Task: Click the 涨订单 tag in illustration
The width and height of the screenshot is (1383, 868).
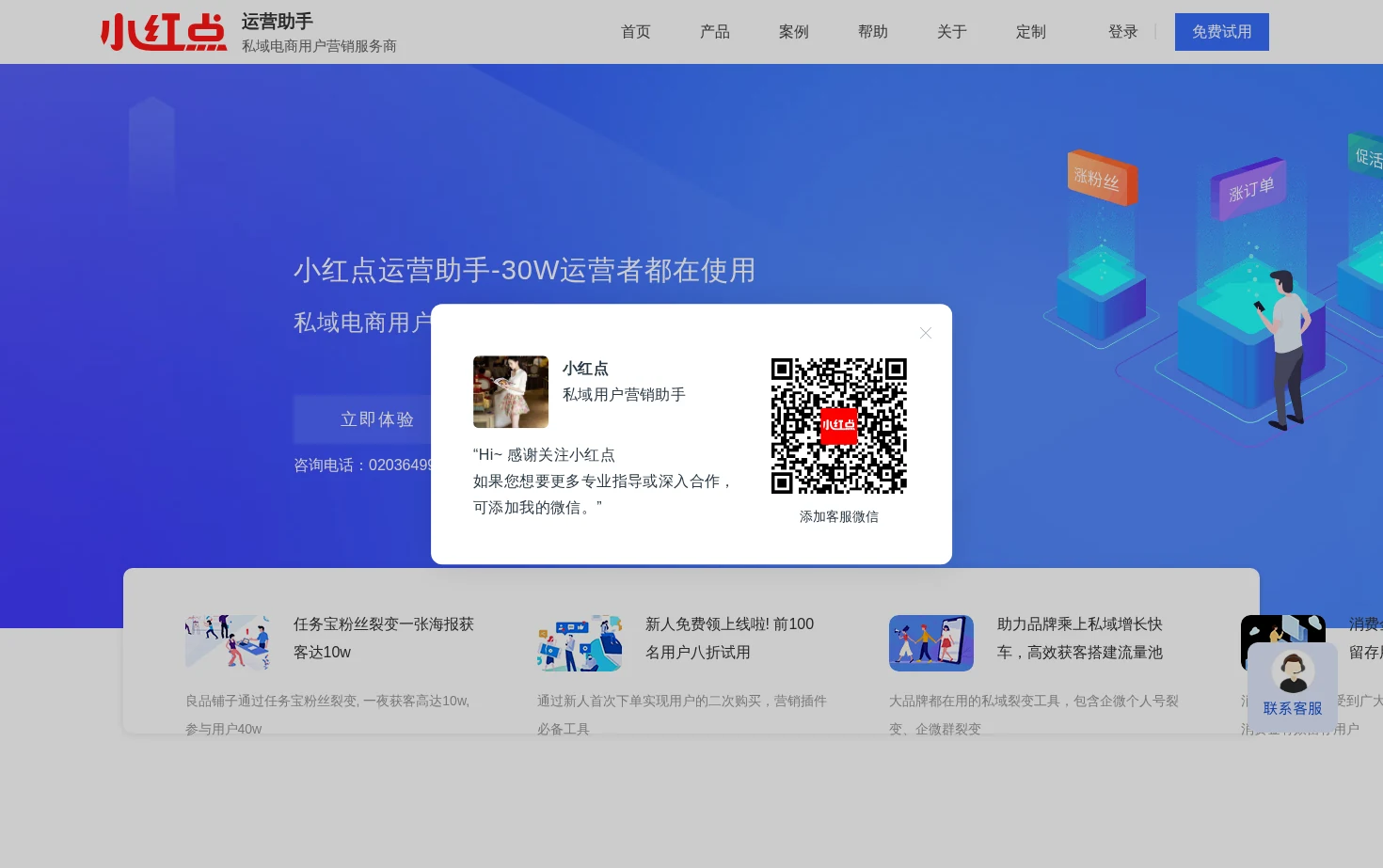Action: tap(1248, 190)
